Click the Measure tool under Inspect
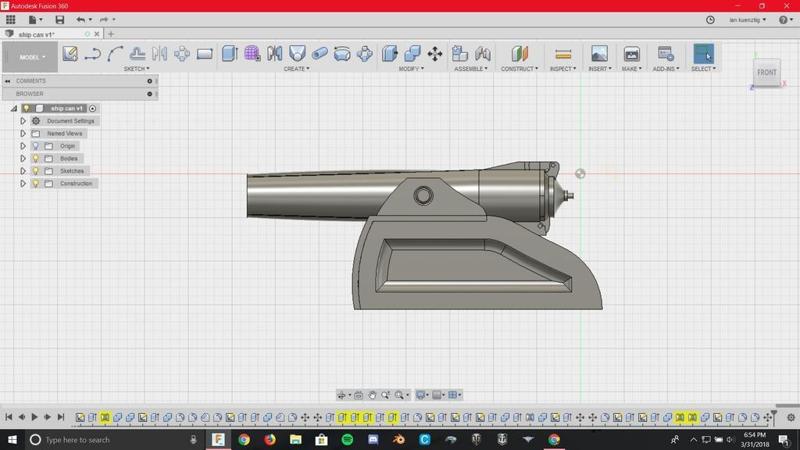Screen dimensions: 800x450 563,54
